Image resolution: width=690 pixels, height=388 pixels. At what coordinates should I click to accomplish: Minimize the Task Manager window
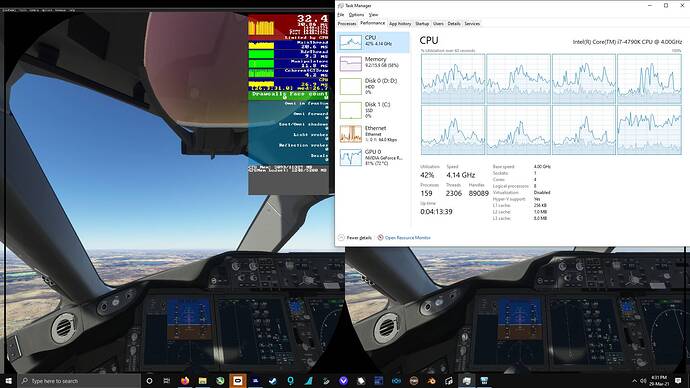tap(650, 6)
